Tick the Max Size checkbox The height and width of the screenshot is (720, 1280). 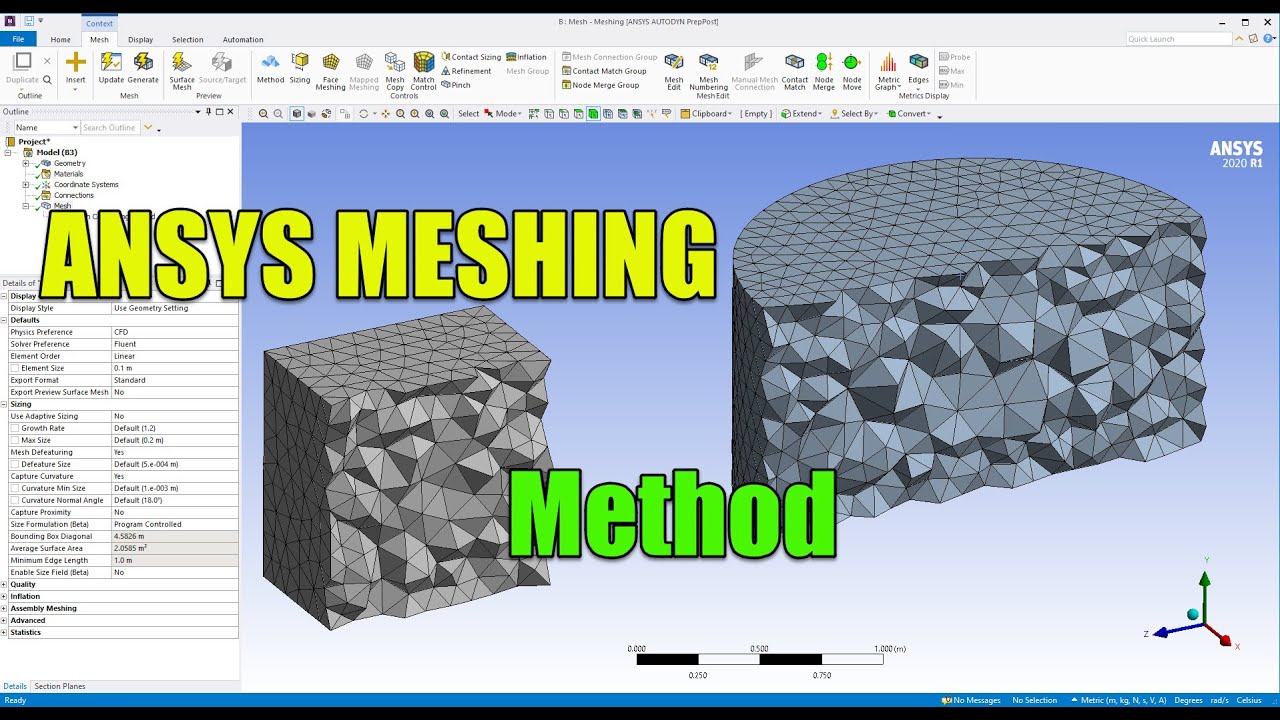pos(14,440)
